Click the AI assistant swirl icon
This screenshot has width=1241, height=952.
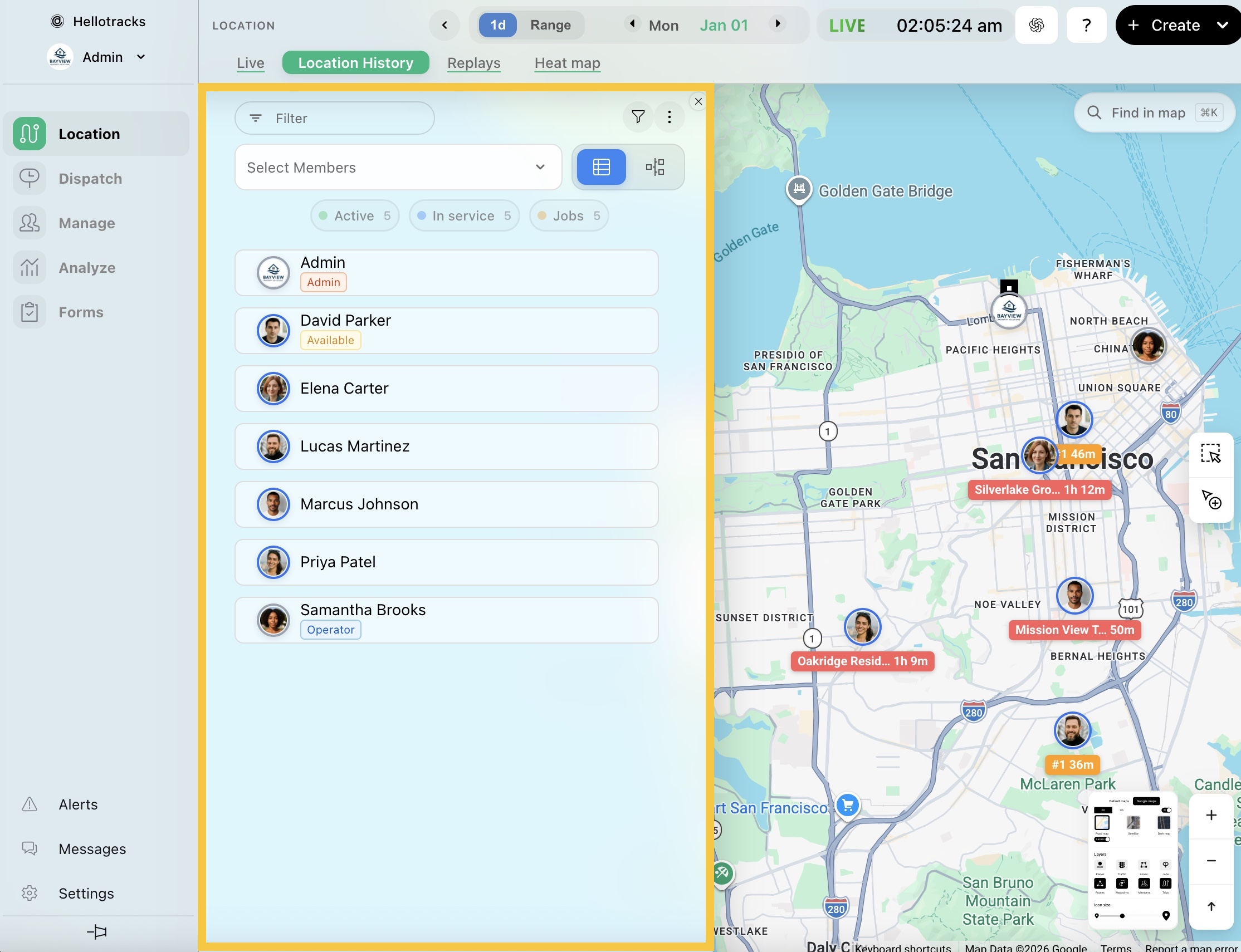tap(1036, 25)
